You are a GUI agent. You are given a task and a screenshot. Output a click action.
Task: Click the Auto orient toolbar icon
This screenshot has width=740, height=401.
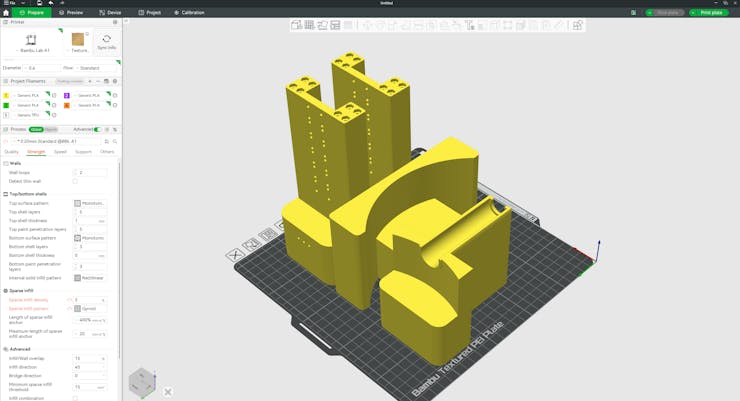click(x=322, y=25)
